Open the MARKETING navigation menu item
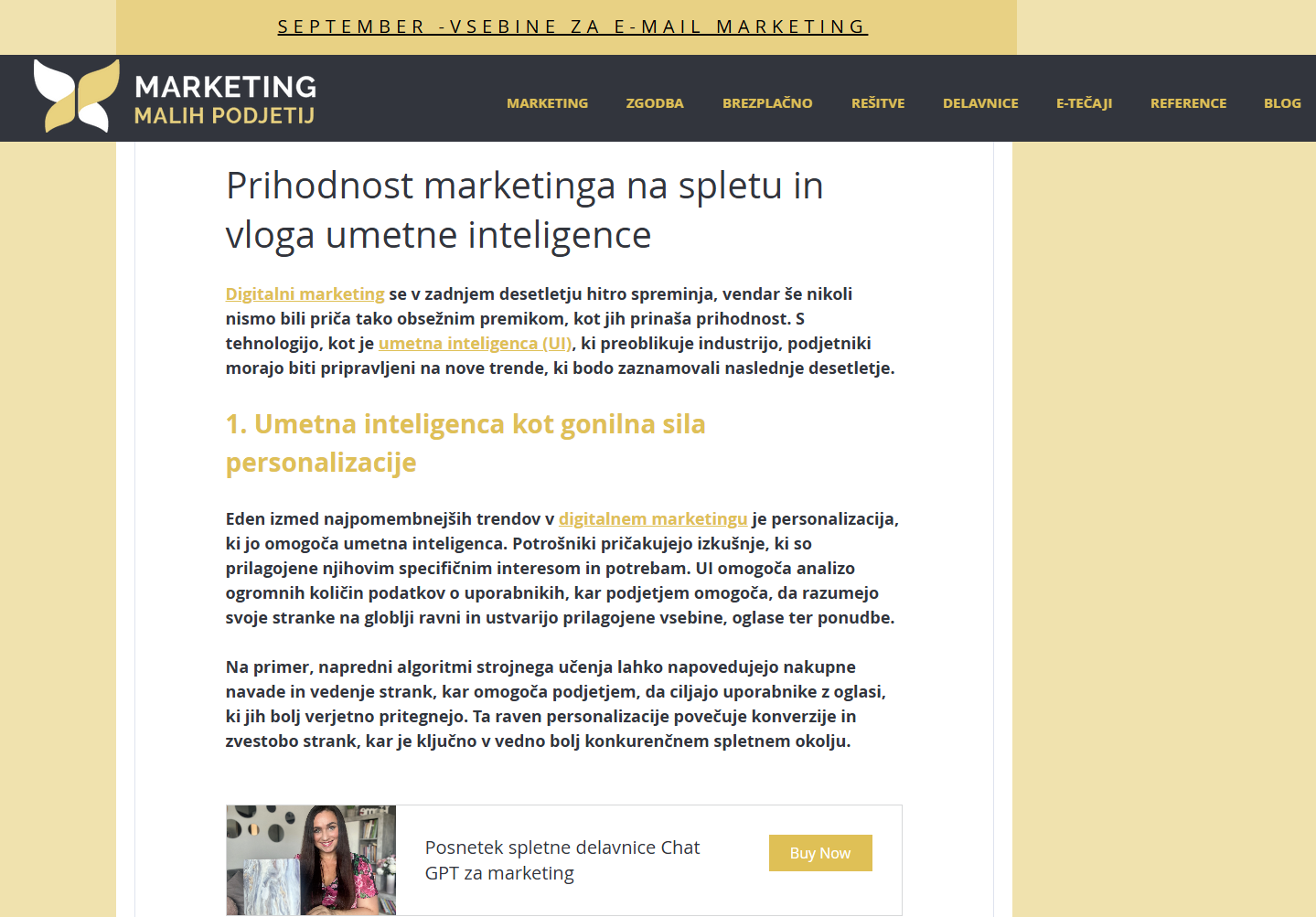 point(547,103)
